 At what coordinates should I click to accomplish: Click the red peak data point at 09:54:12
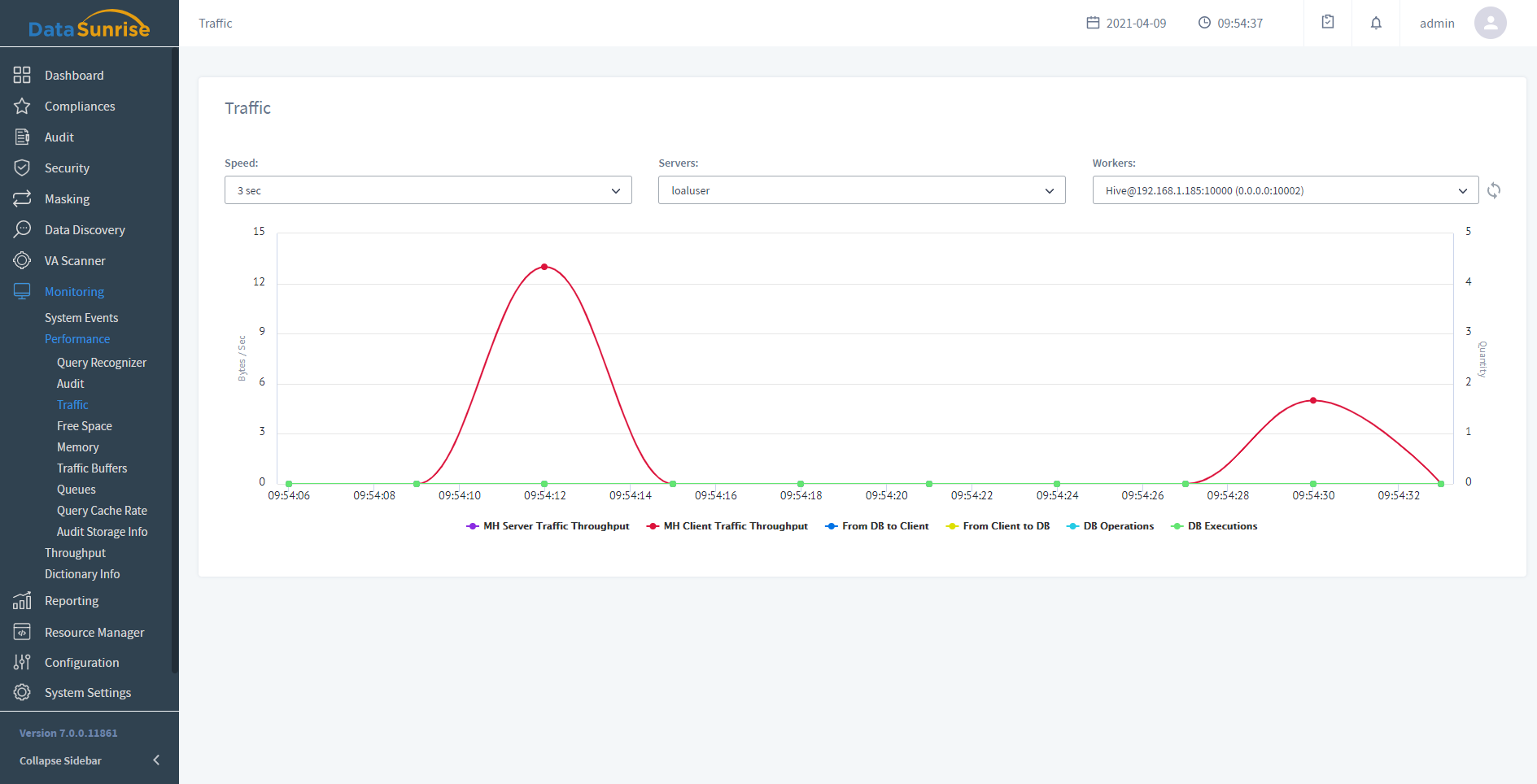(x=544, y=267)
